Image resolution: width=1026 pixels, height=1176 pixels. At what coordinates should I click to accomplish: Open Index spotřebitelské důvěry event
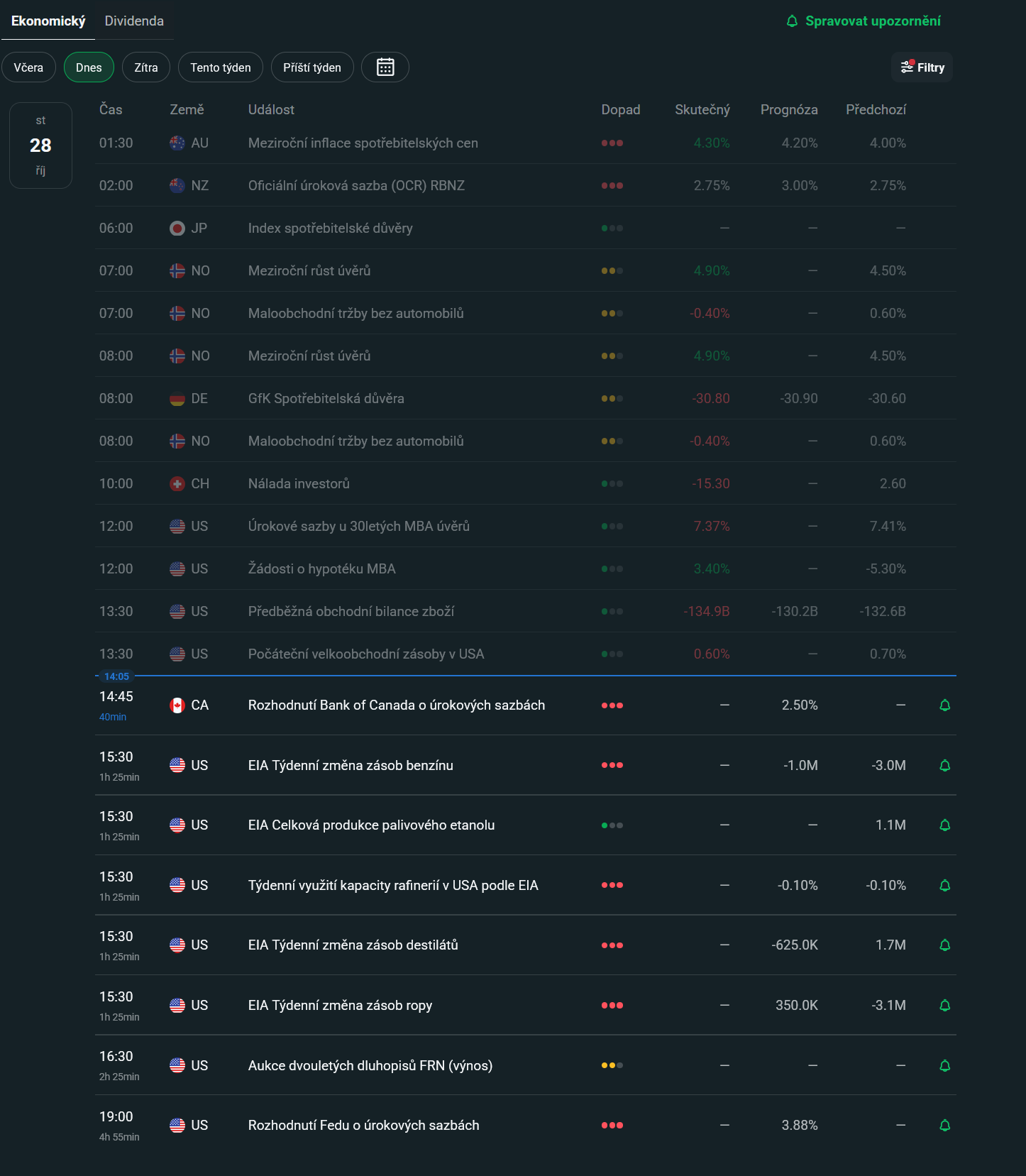point(331,228)
